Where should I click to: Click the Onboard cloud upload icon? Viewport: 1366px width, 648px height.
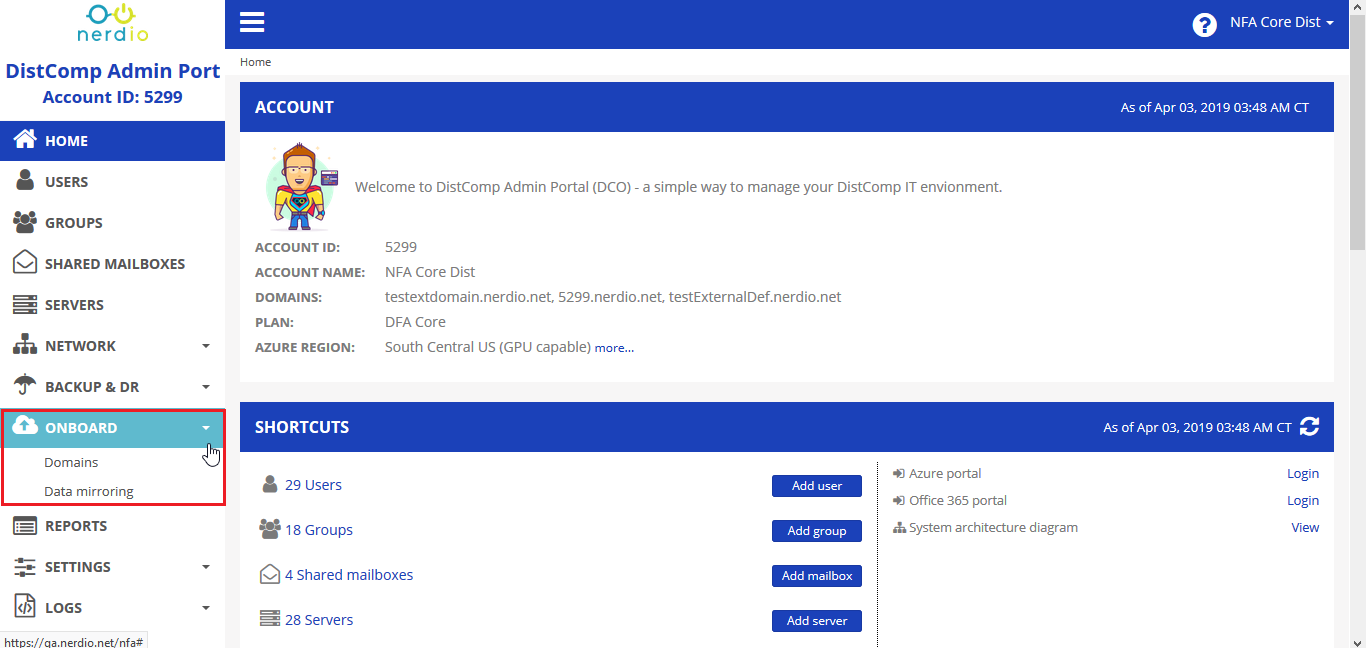coord(25,427)
